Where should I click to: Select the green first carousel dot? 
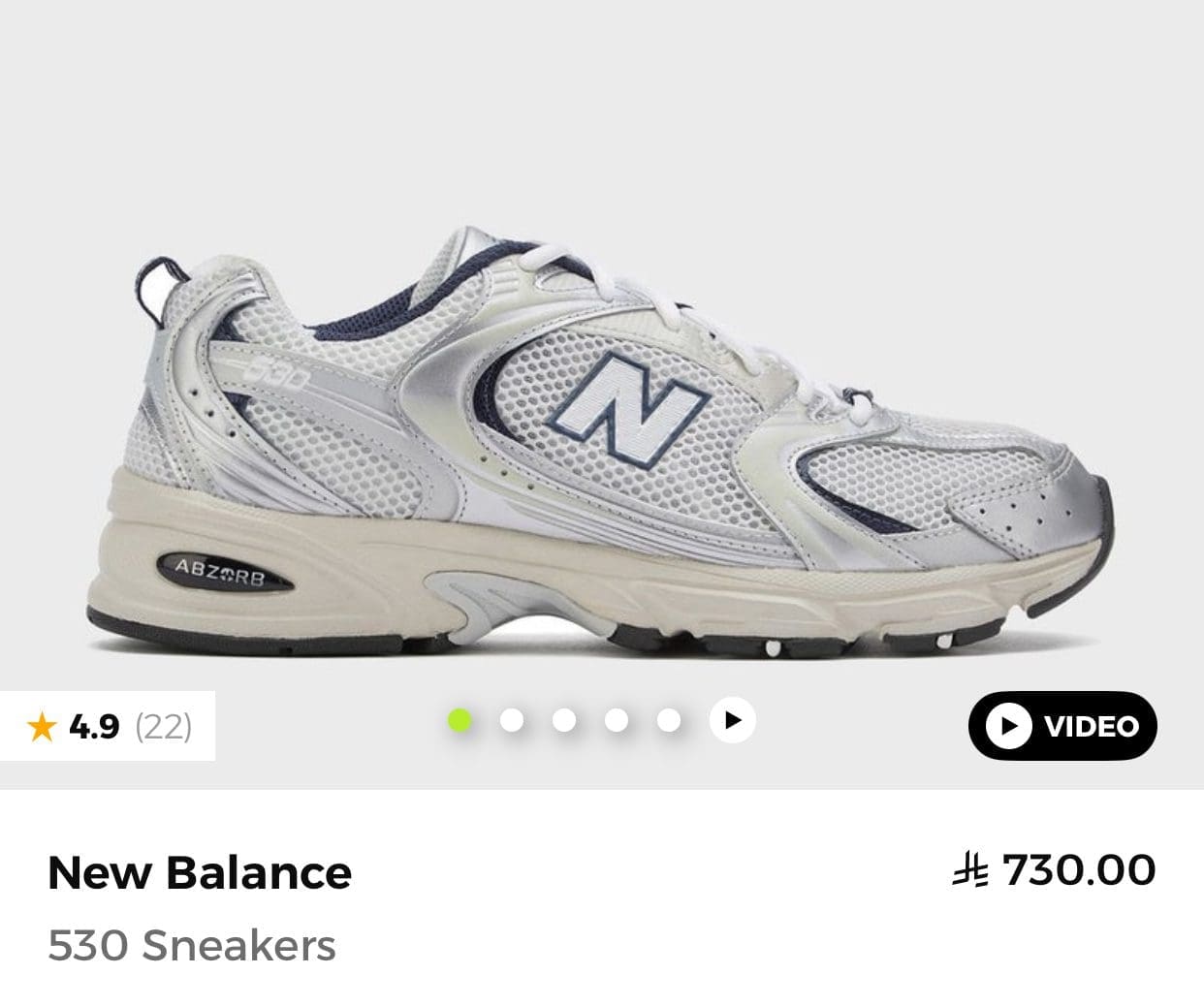pos(459,720)
